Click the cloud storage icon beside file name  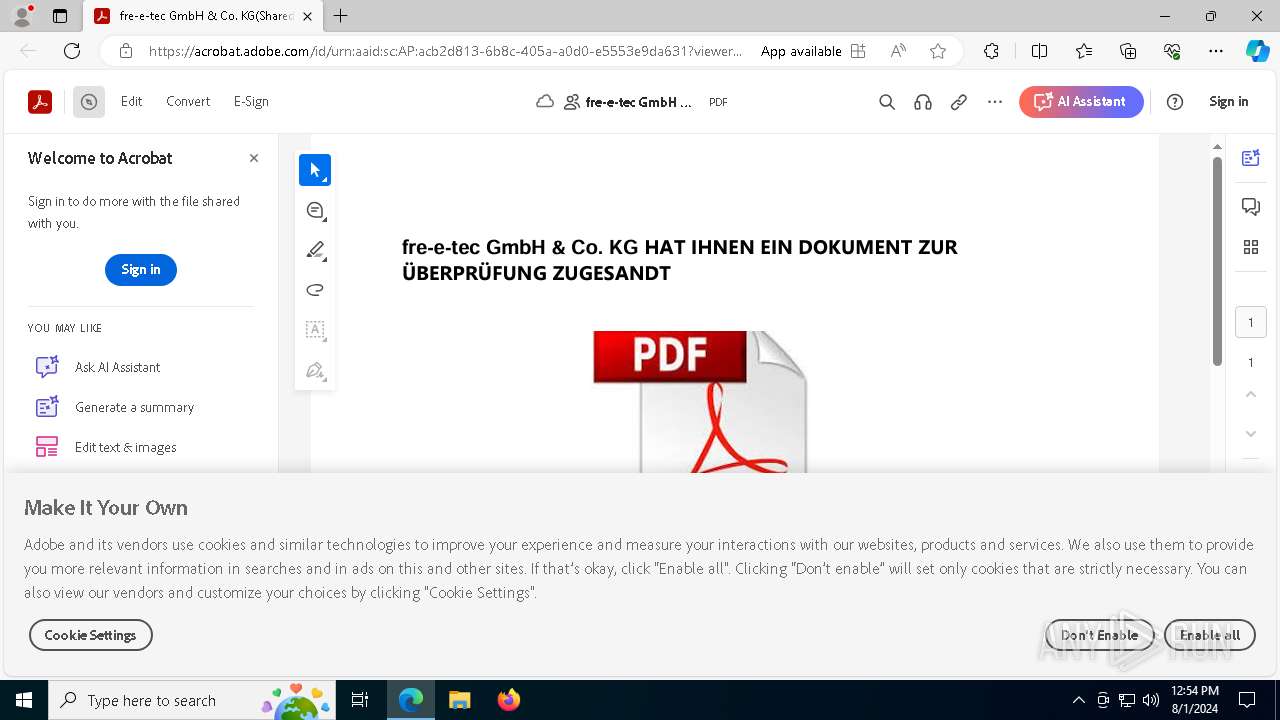pos(545,102)
